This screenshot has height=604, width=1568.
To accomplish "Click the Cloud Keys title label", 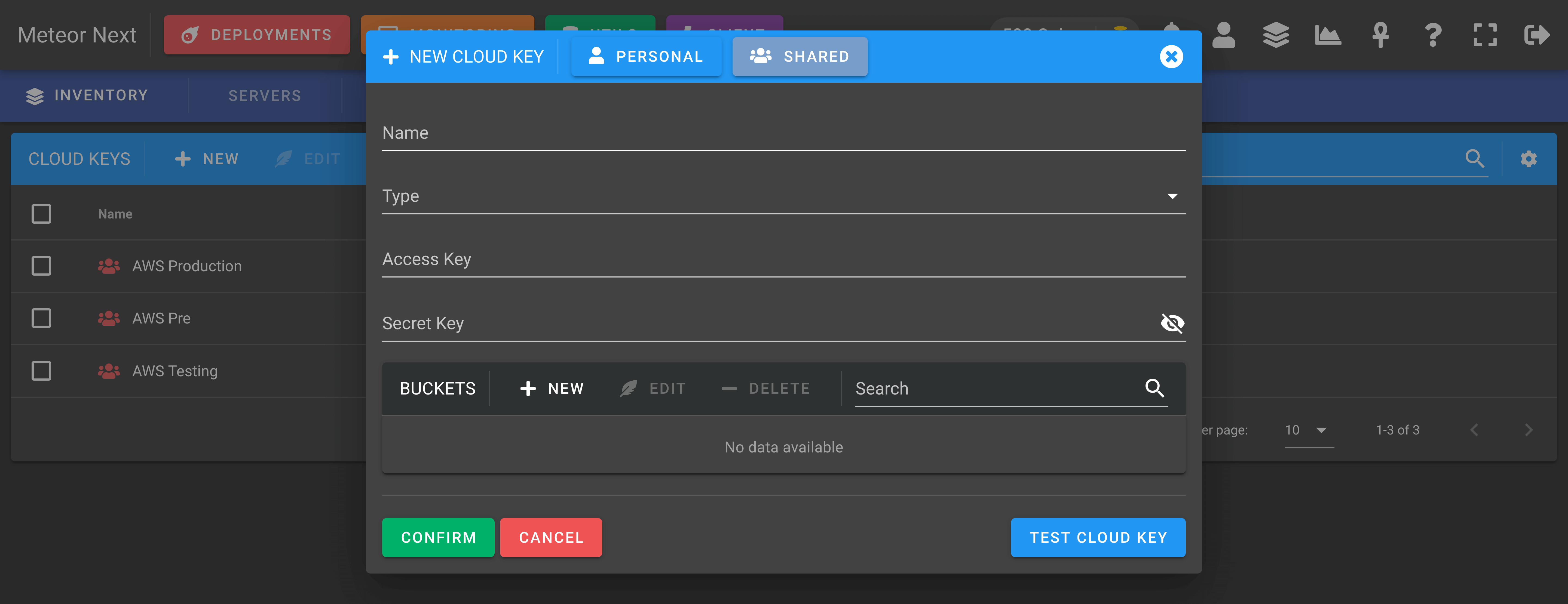I will tap(79, 159).
